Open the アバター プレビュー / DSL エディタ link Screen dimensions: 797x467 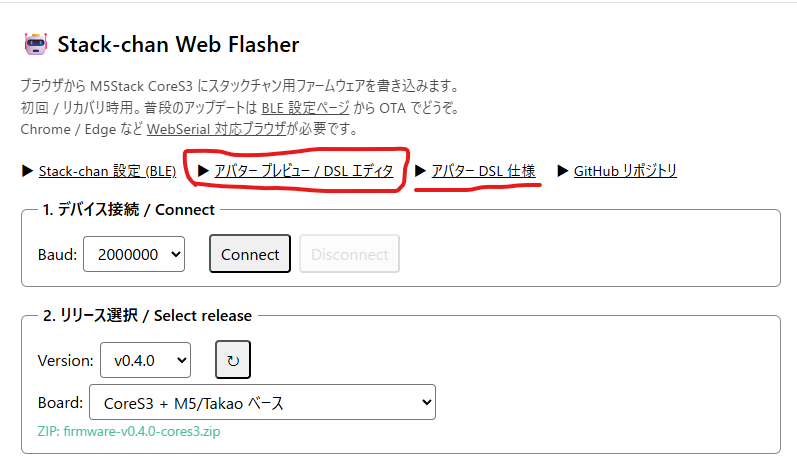[303, 171]
